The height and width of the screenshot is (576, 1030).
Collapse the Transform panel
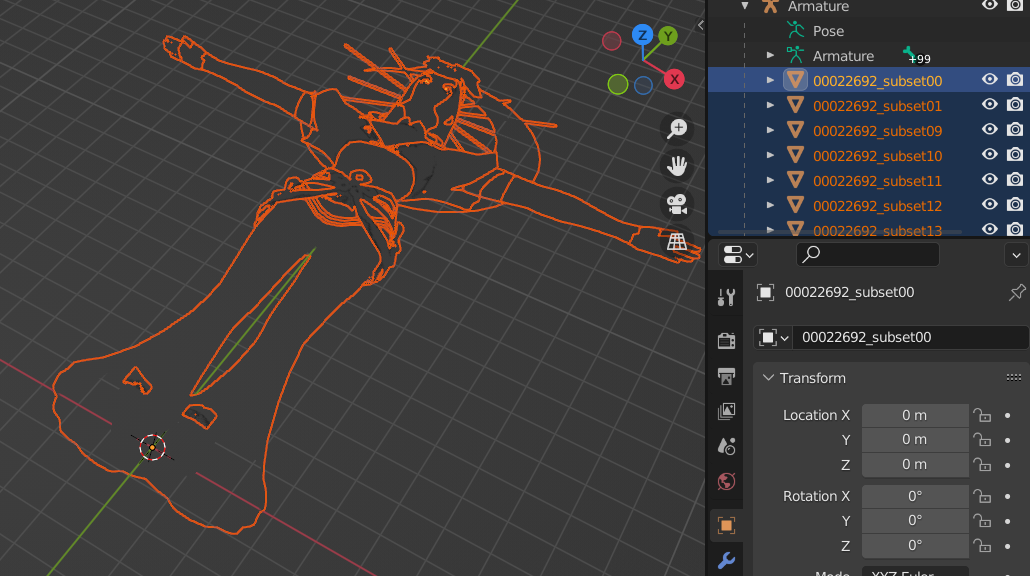[x=768, y=378]
